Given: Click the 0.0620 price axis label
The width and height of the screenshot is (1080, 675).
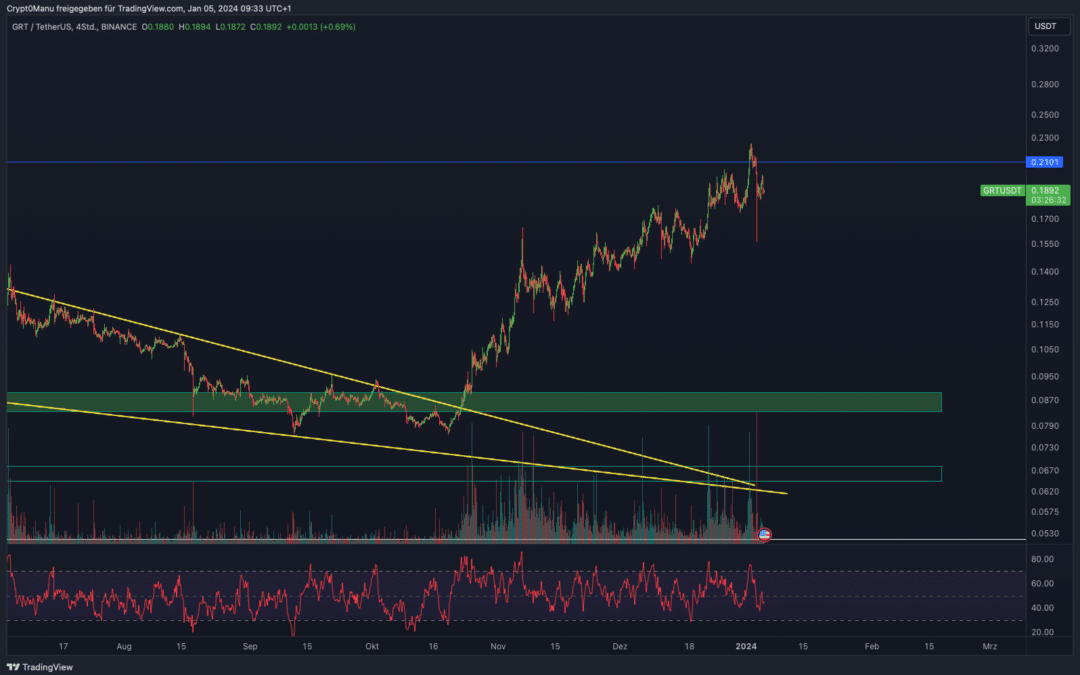Looking at the screenshot, I should (1045, 491).
